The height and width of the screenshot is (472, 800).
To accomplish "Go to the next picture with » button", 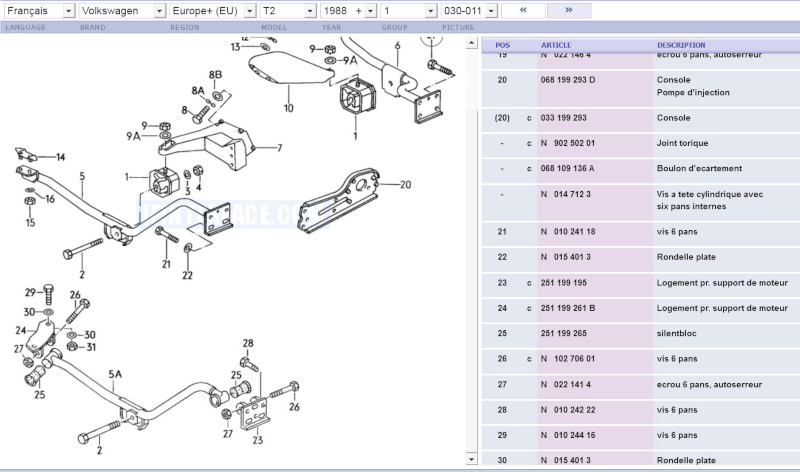I will coord(567,10).
